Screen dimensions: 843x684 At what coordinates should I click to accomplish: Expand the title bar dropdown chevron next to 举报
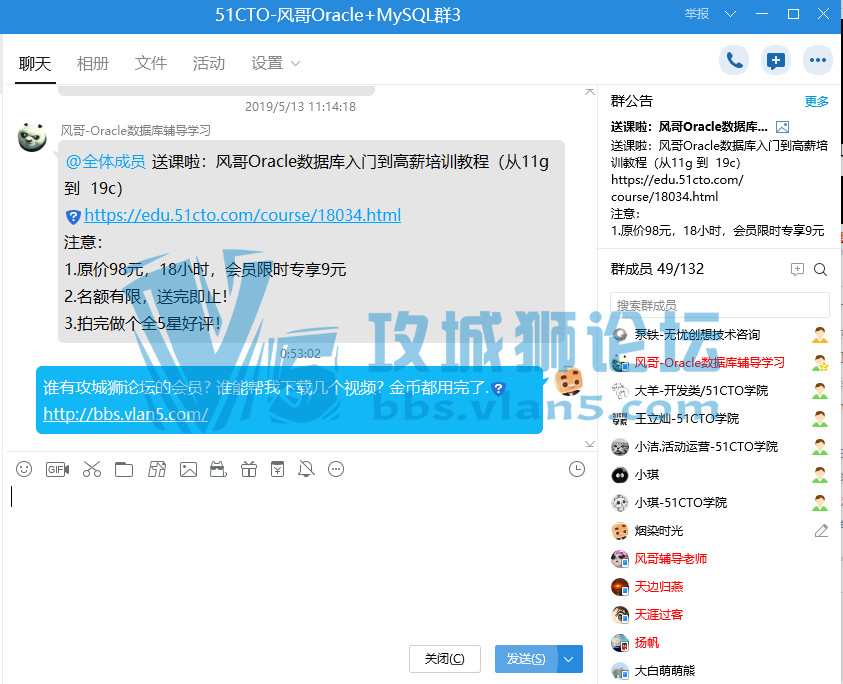click(x=730, y=14)
